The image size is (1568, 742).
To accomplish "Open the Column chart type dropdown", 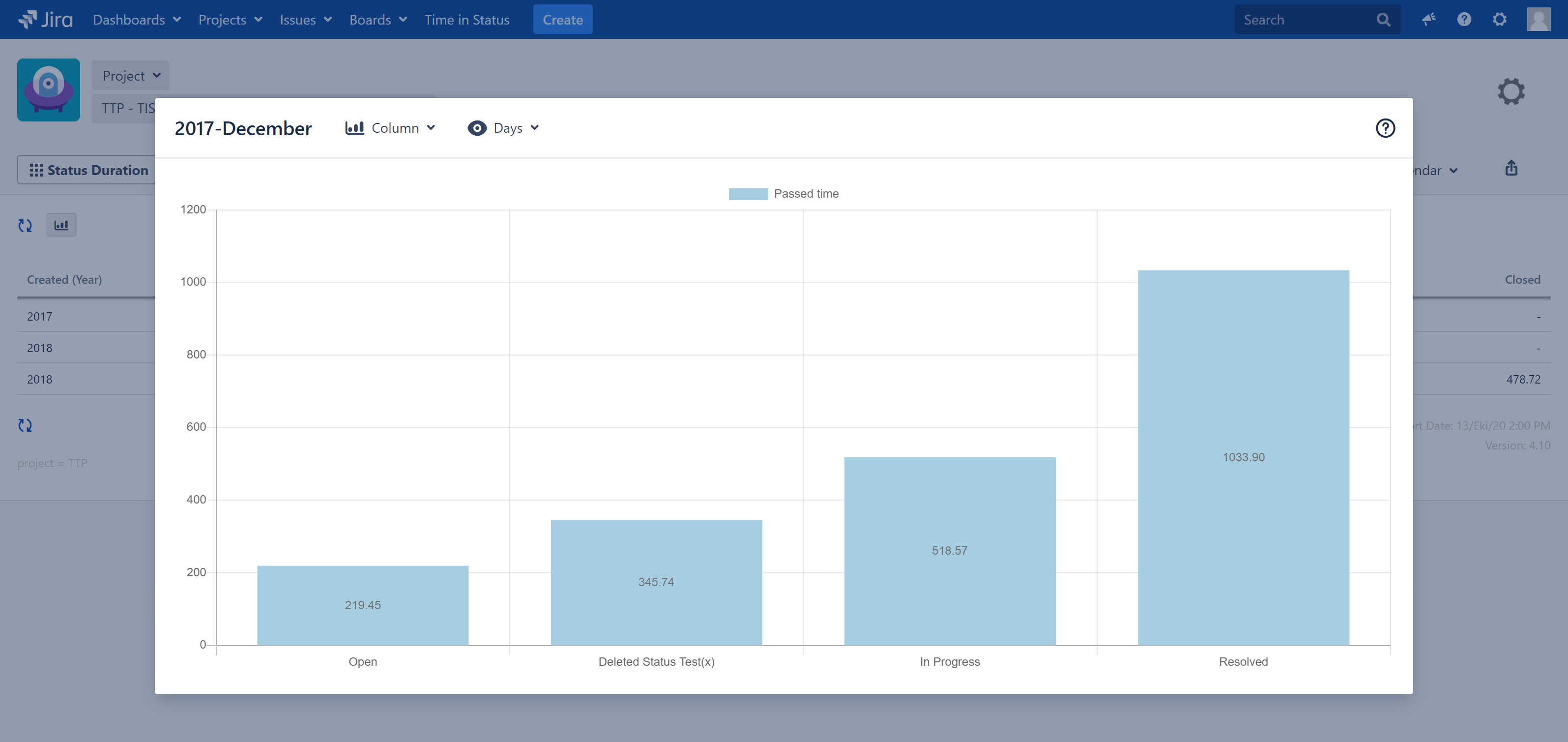I will [390, 128].
